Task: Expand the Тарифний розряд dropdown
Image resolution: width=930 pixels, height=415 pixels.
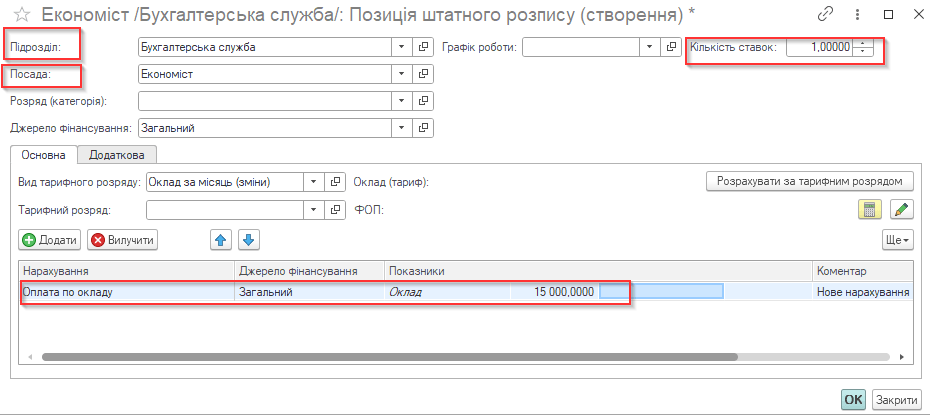Action: click(314, 209)
